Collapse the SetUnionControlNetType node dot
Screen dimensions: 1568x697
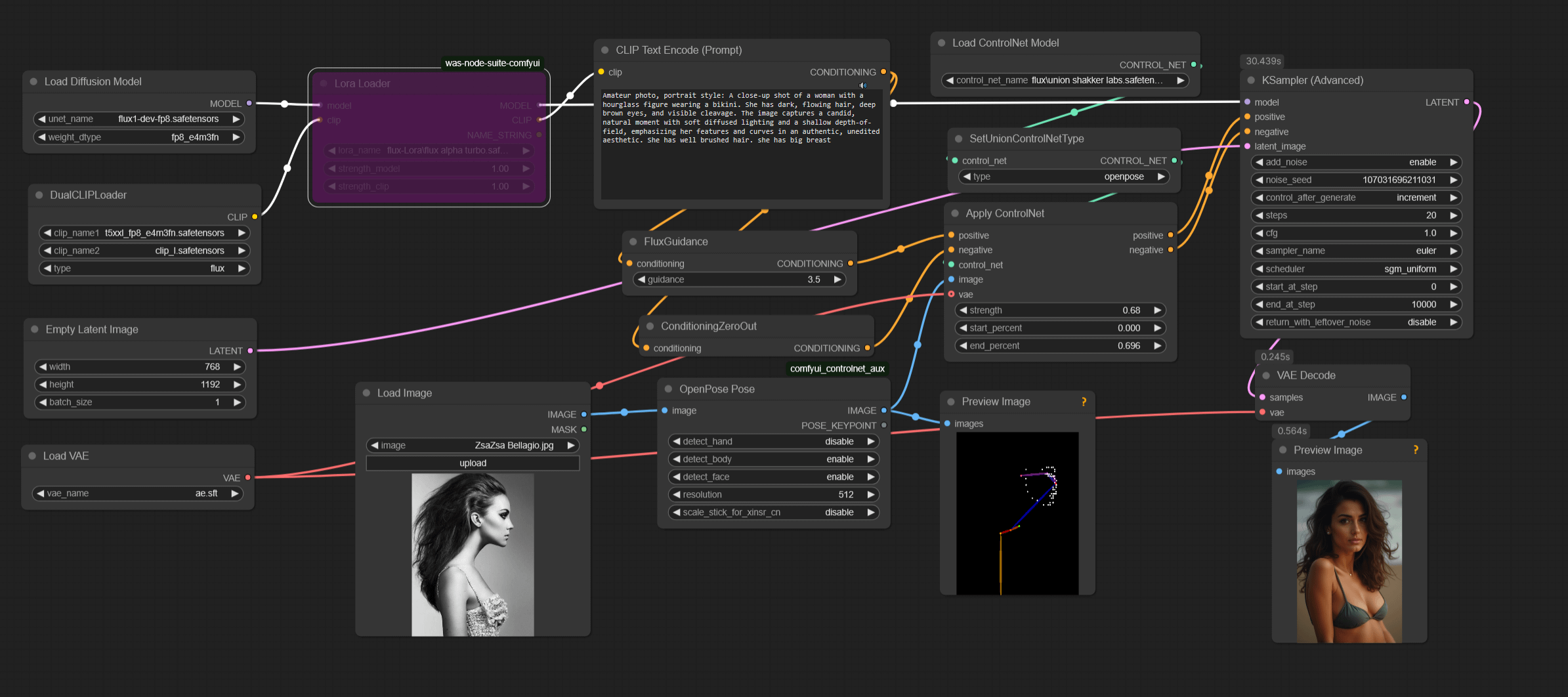(x=959, y=139)
